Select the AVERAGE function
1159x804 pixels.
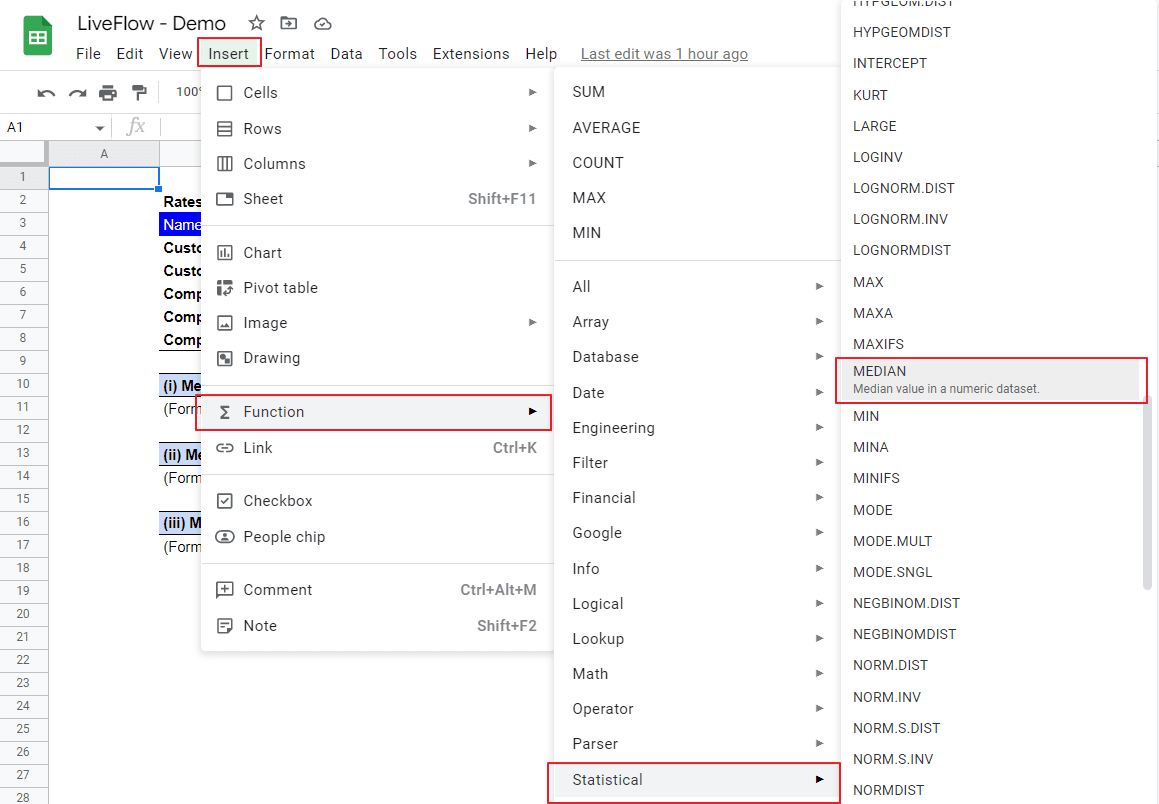point(697,128)
